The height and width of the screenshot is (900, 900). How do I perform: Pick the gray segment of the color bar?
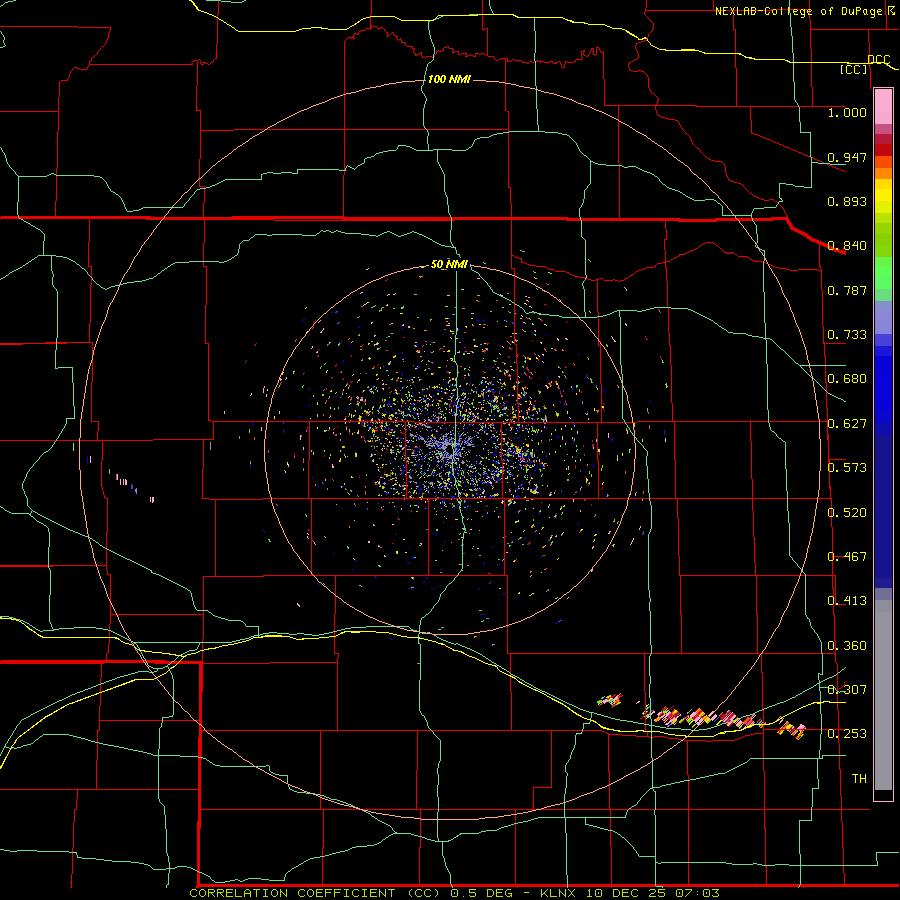883,695
